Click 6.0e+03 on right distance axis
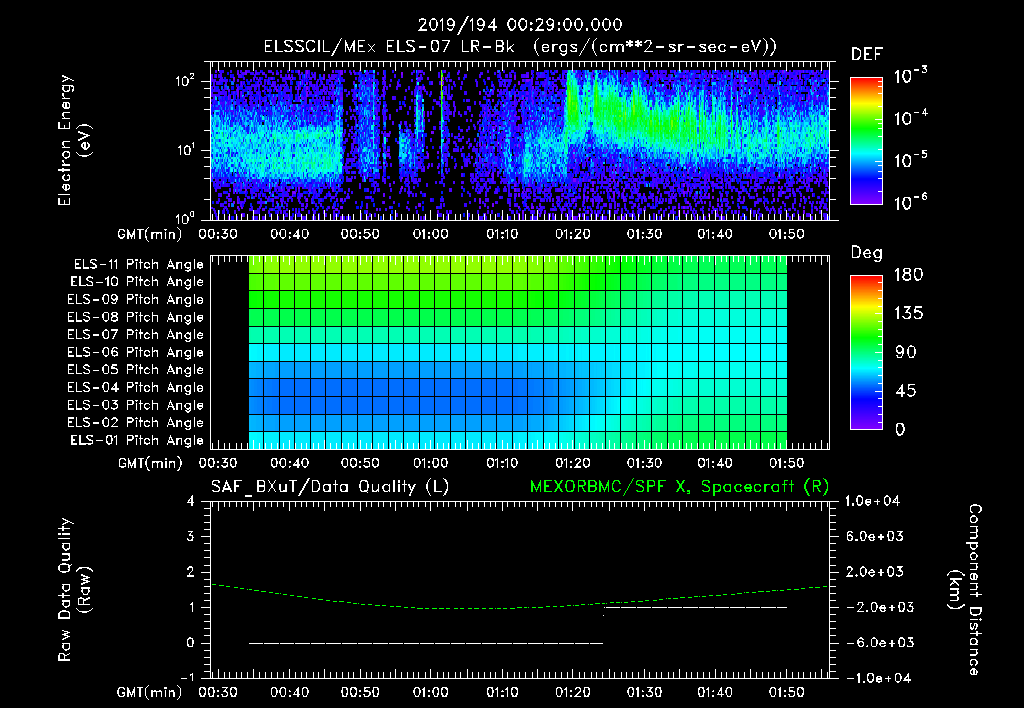1024x708 pixels. click(x=874, y=536)
